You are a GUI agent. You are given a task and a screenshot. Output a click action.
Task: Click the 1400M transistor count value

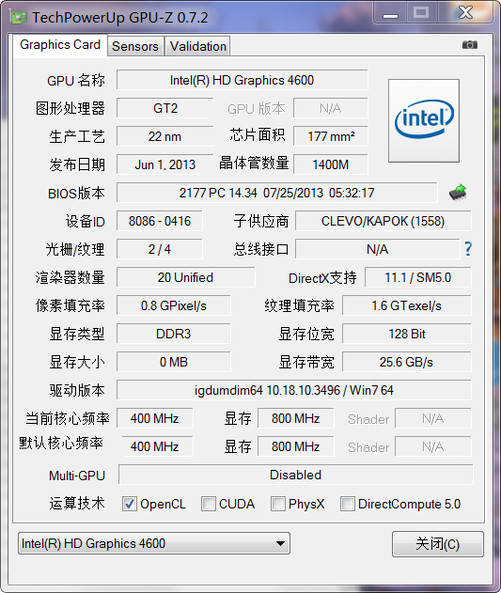pyautogui.click(x=330, y=165)
